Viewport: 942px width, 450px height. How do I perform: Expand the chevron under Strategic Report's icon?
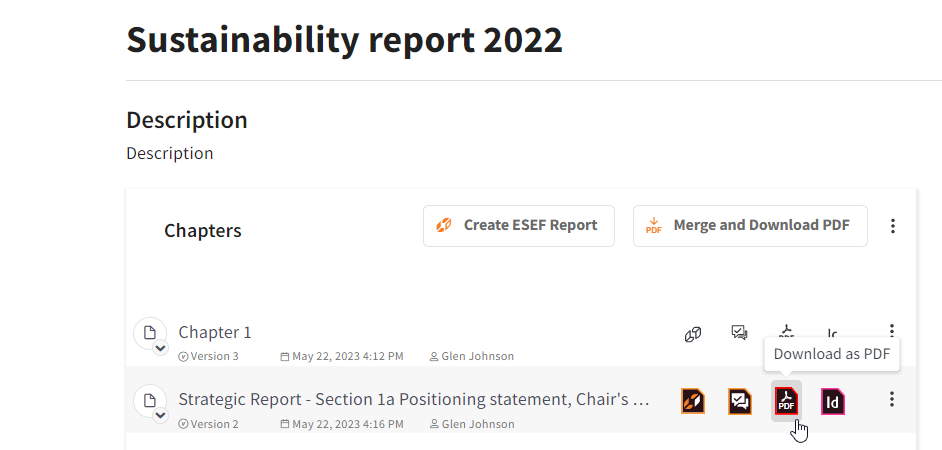[x=160, y=416]
